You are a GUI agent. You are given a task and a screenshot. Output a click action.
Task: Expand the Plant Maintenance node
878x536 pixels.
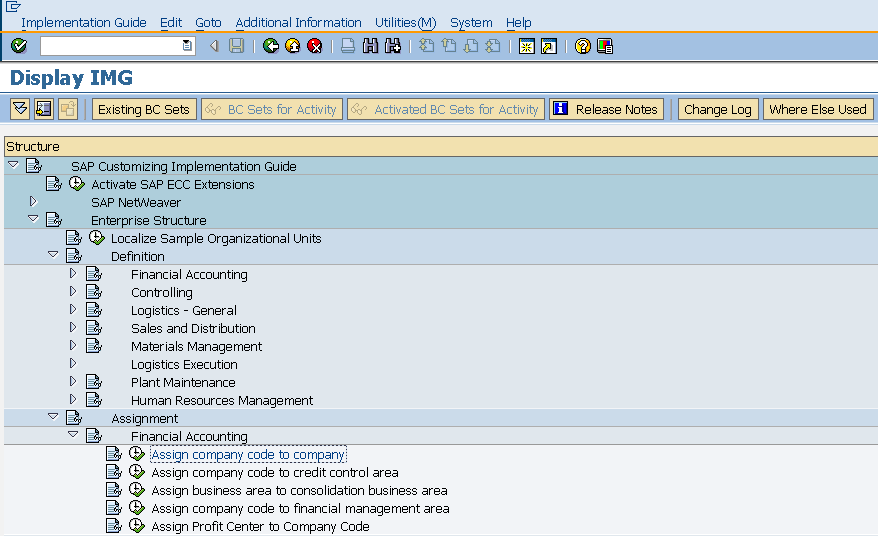73,381
